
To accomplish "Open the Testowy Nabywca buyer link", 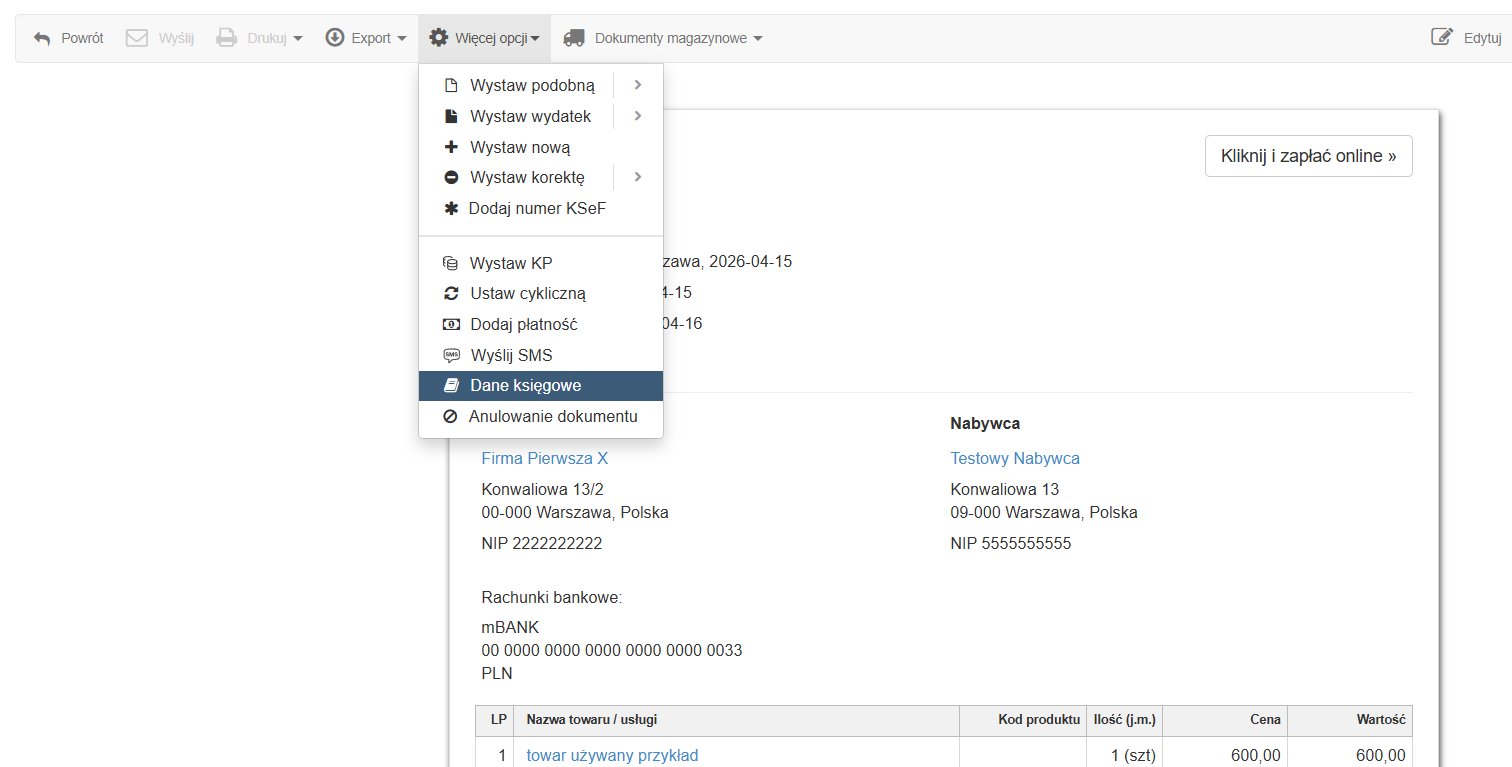I will (1015, 458).
